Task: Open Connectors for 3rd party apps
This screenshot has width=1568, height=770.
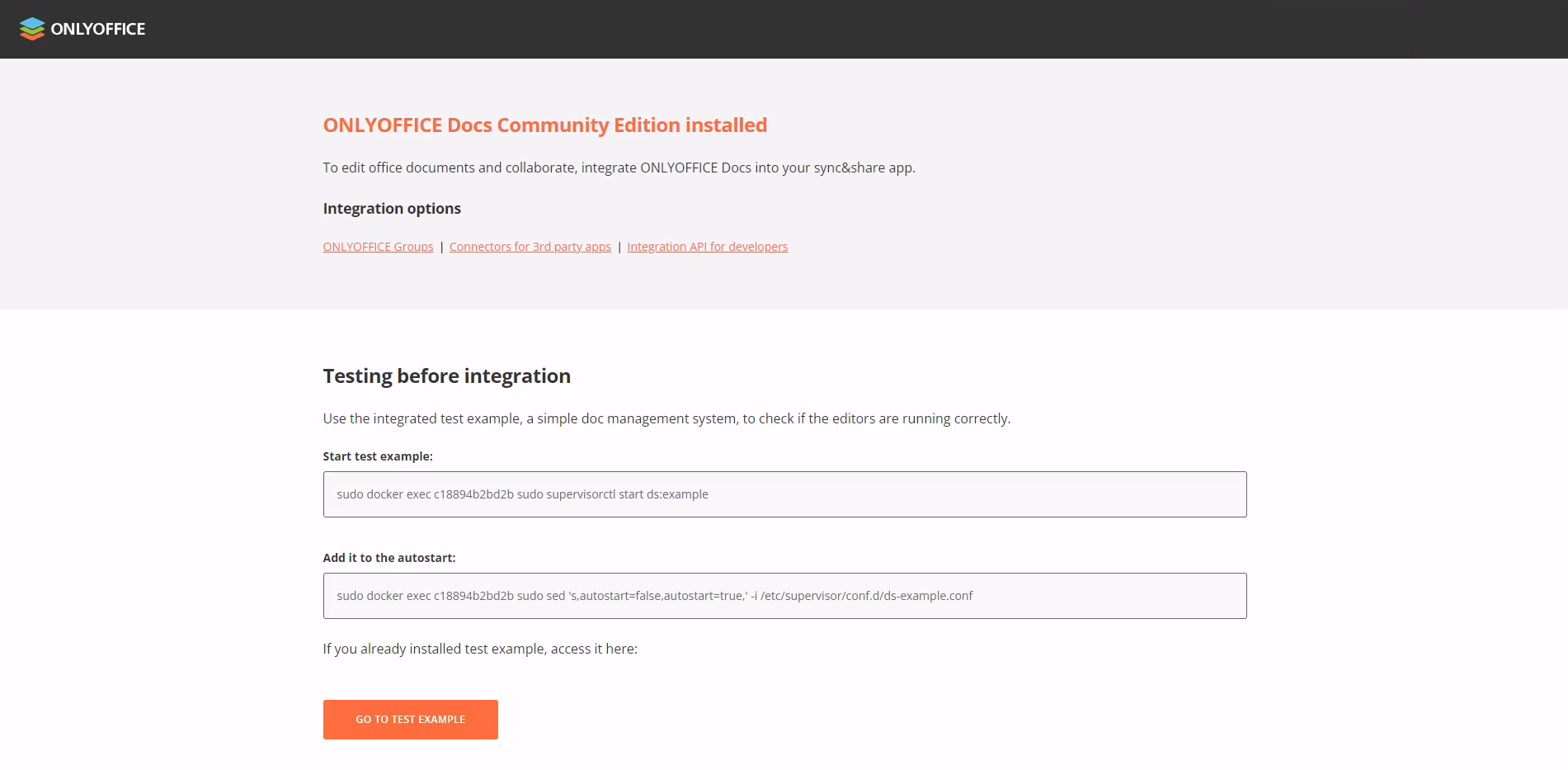Action: (x=530, y=246)
